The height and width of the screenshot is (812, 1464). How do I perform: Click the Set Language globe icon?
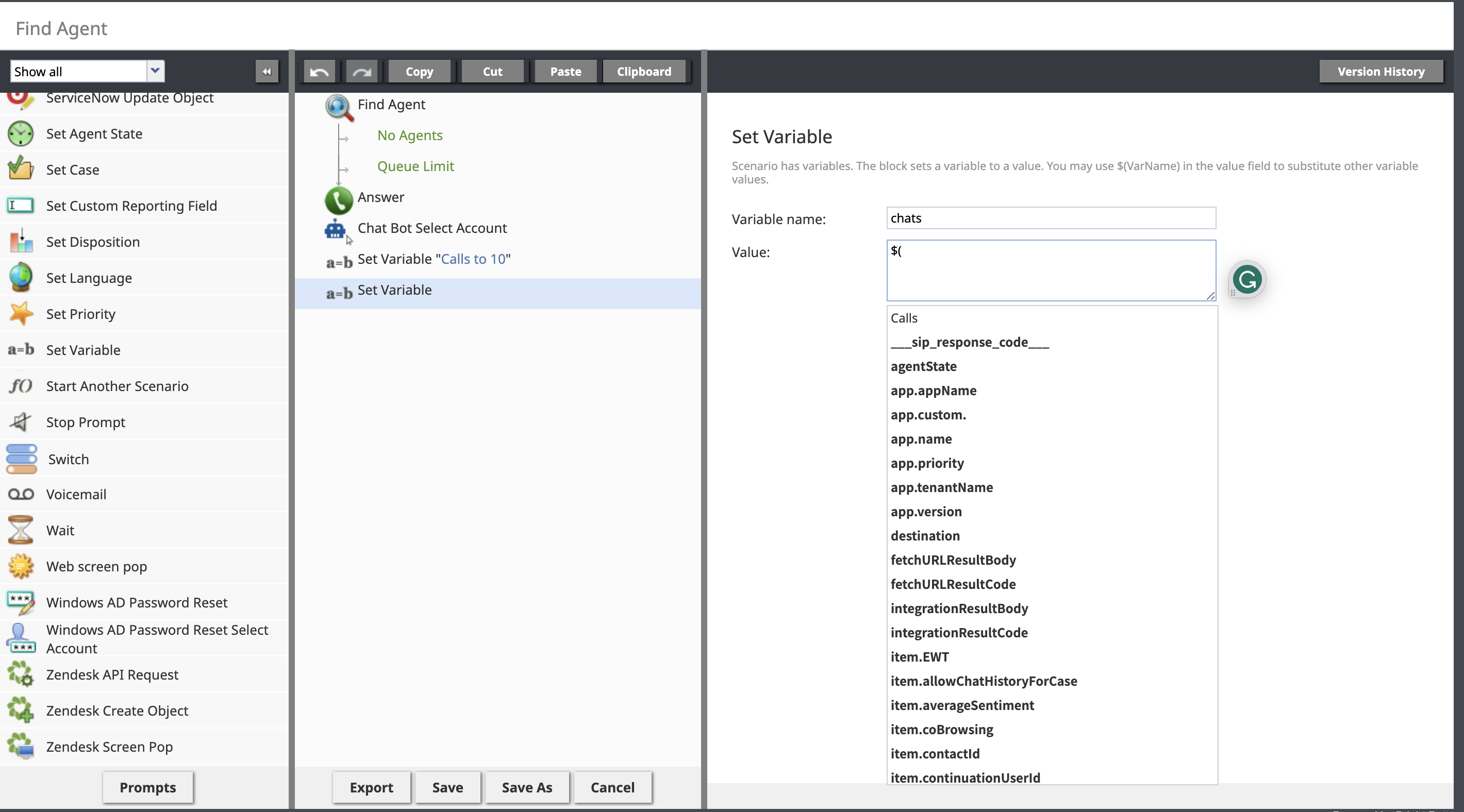point(21,278)
